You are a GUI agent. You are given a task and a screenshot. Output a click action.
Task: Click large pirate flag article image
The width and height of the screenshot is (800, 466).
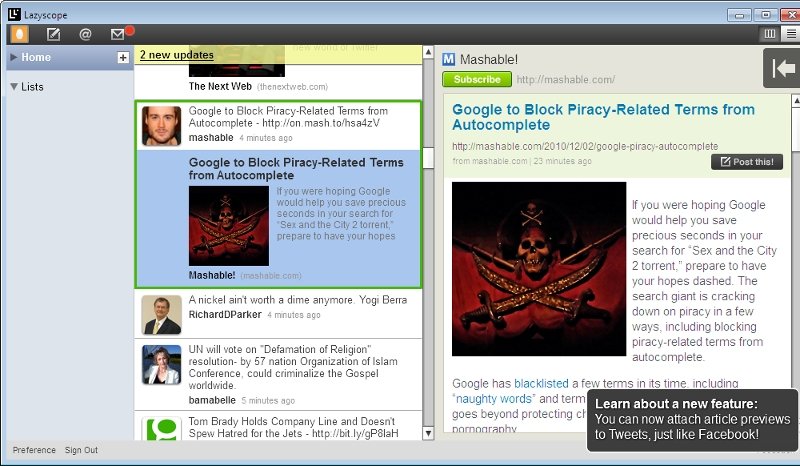[539, 269]
